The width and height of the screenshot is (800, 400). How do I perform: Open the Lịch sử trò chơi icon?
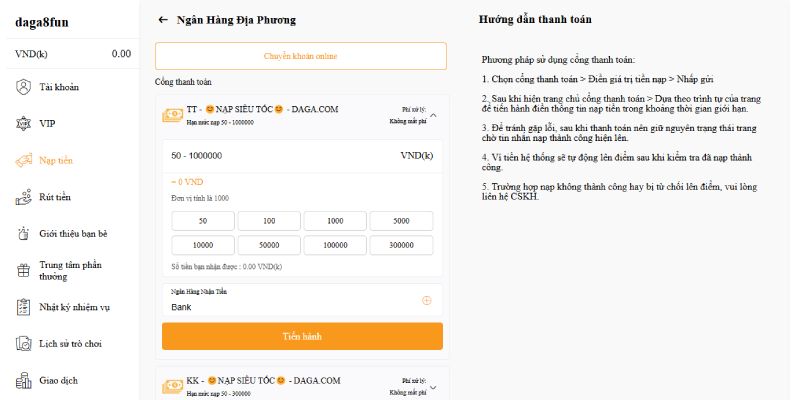23,343
